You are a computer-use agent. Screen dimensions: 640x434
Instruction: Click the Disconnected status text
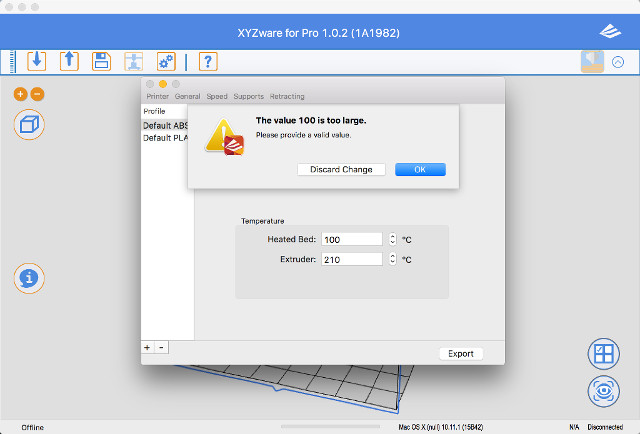(605, 427)
